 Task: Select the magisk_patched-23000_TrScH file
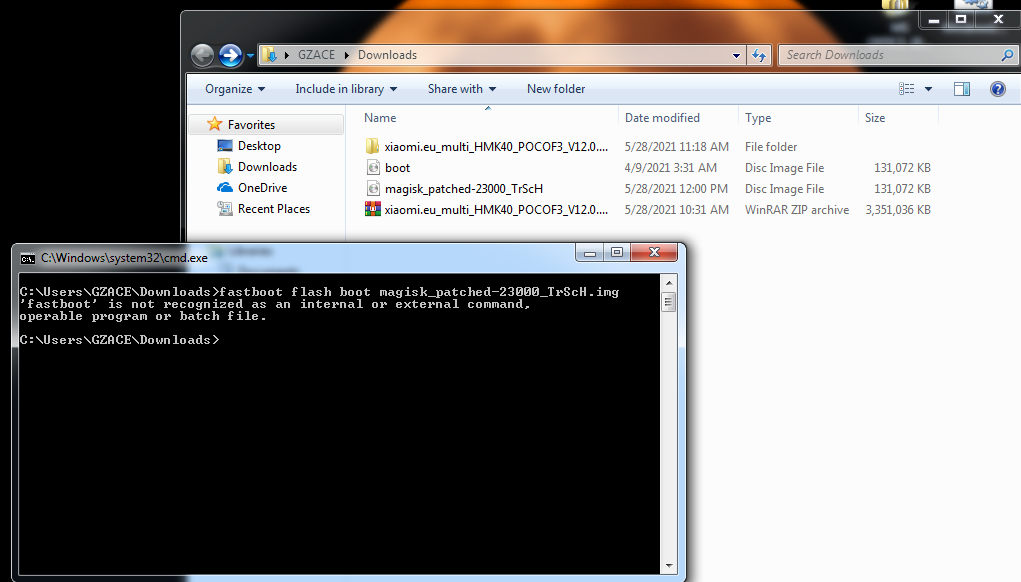coord(464,189)
